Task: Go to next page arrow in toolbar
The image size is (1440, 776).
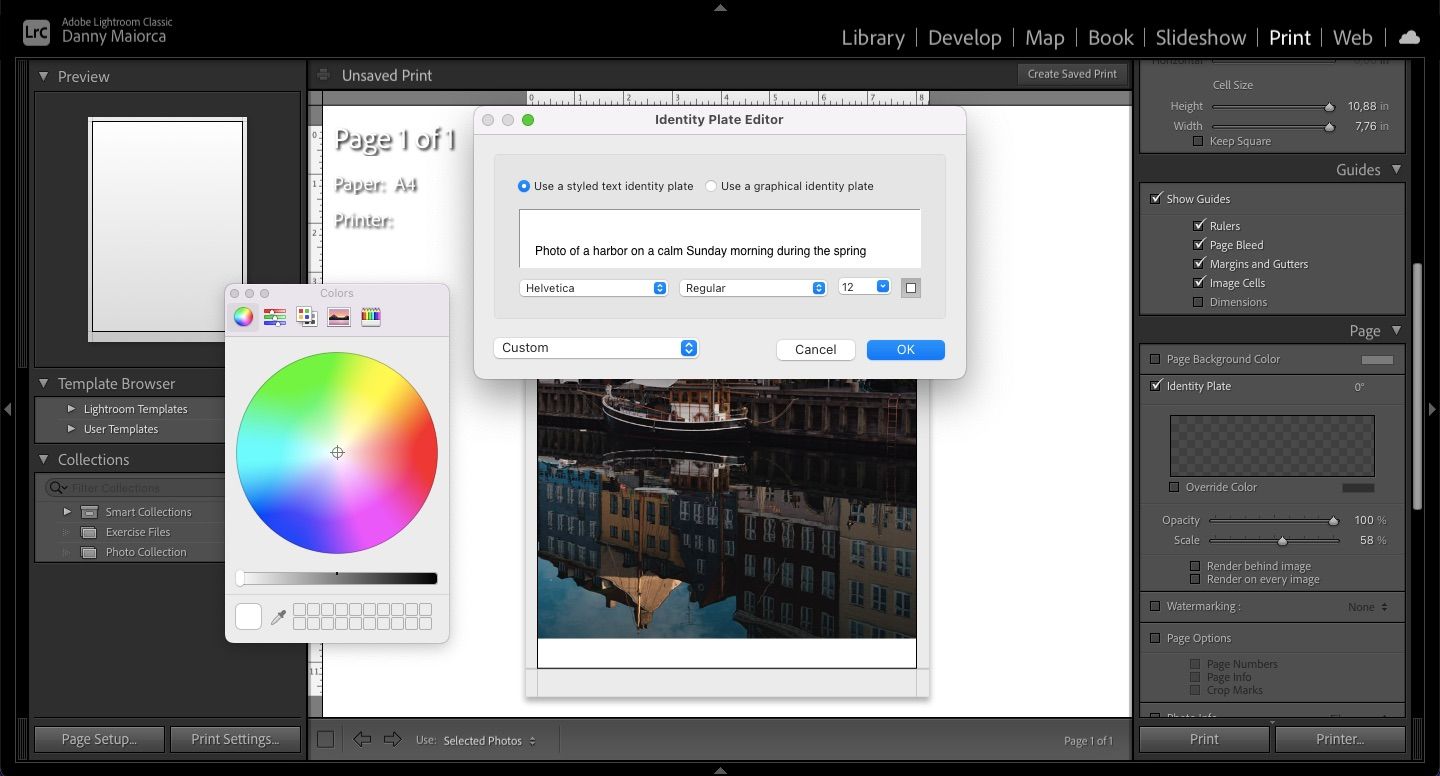Action: (x=393, y=740)
